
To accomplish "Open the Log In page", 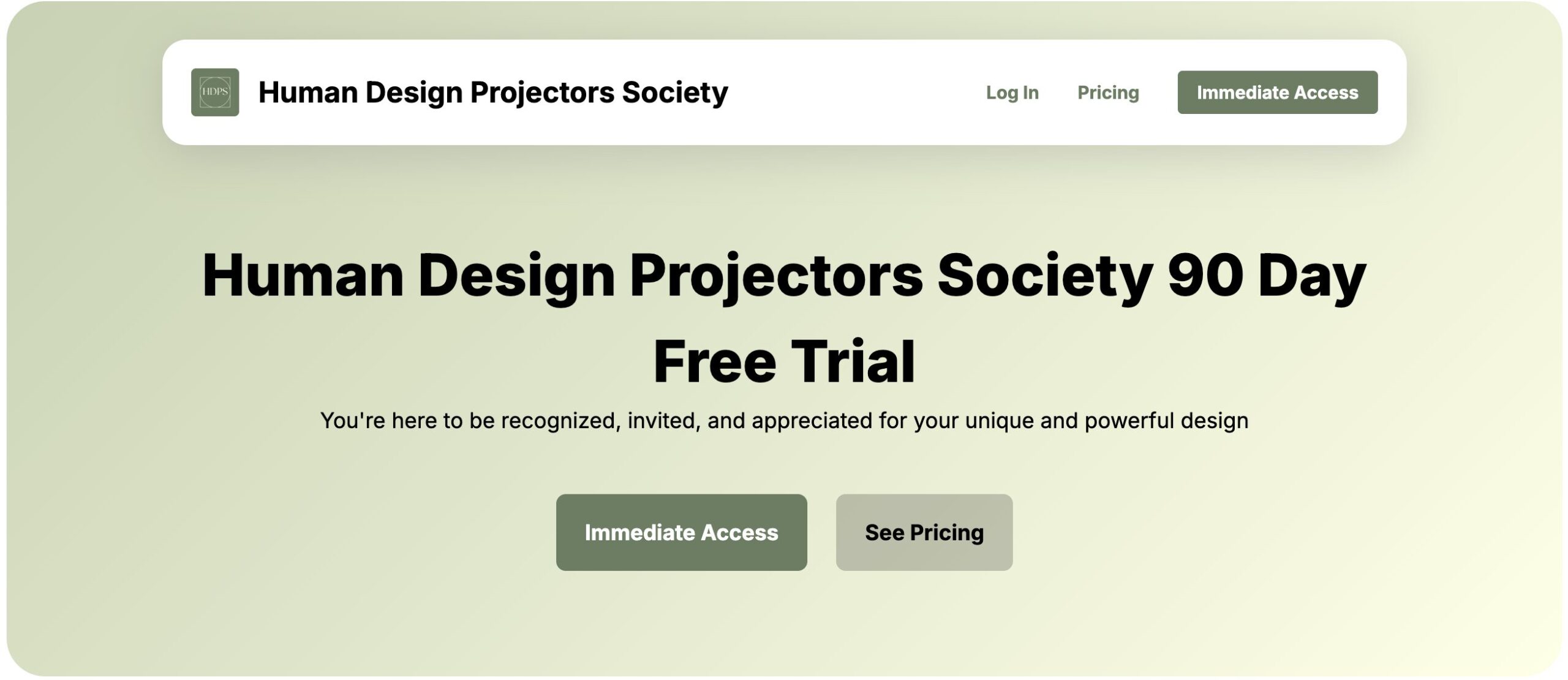I will click(1012, 93).
